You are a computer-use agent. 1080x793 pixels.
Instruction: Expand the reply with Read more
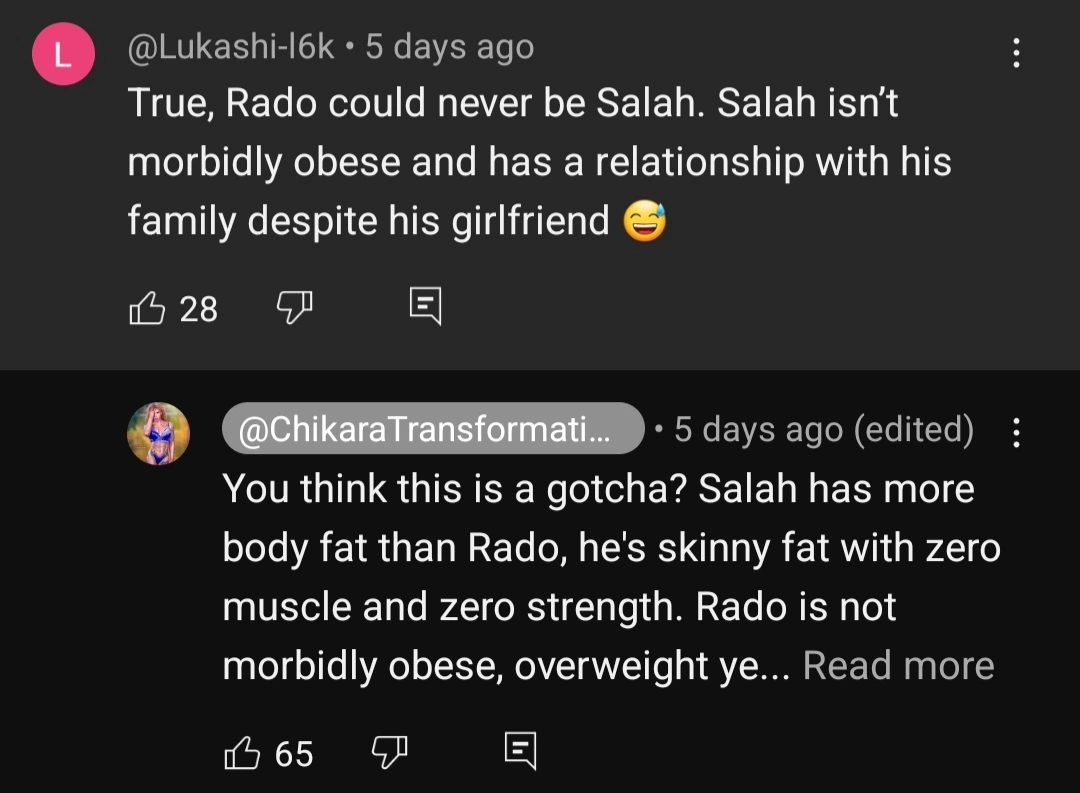click(x=898, y=666)
